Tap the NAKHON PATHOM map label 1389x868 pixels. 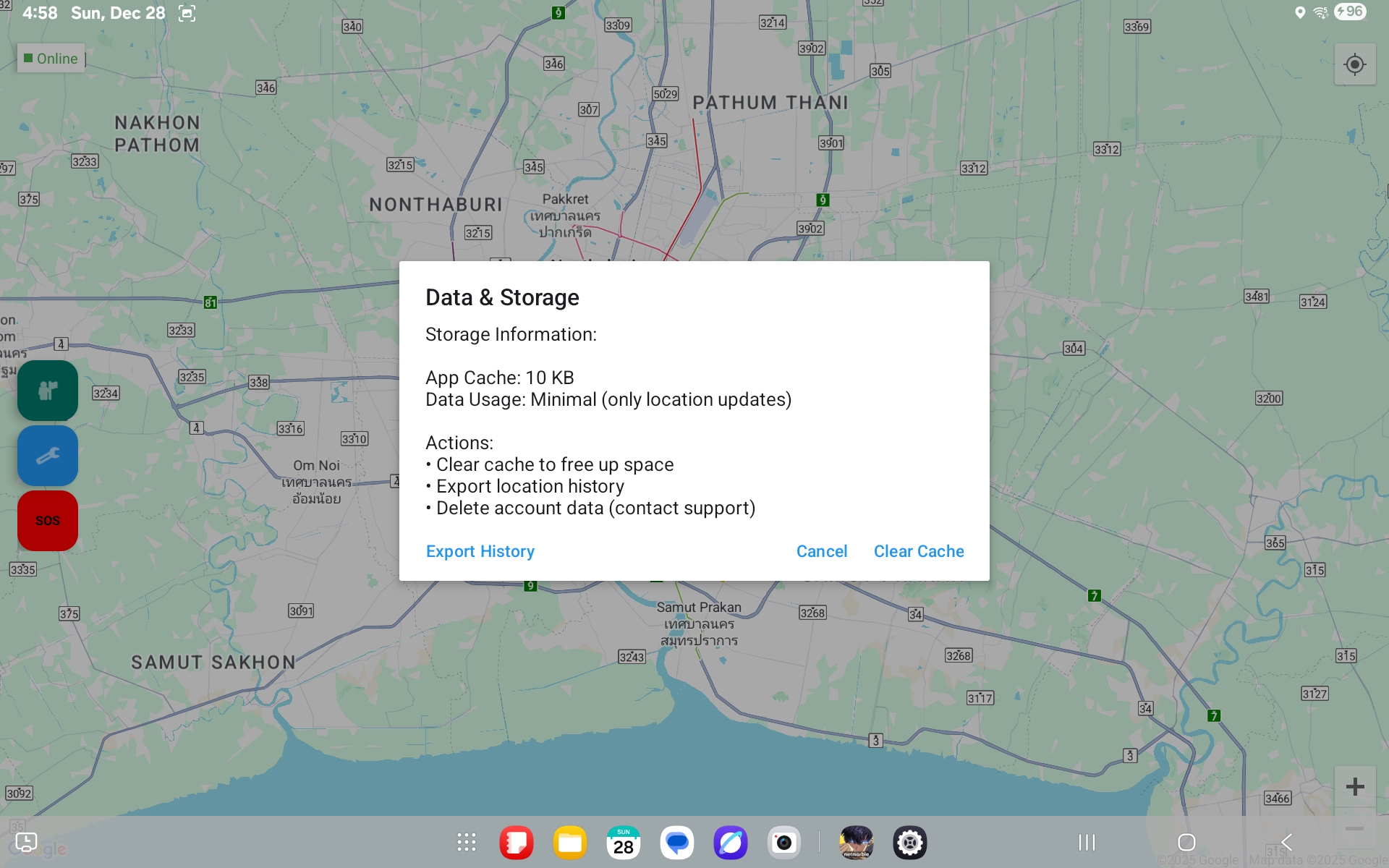[157, 134]
